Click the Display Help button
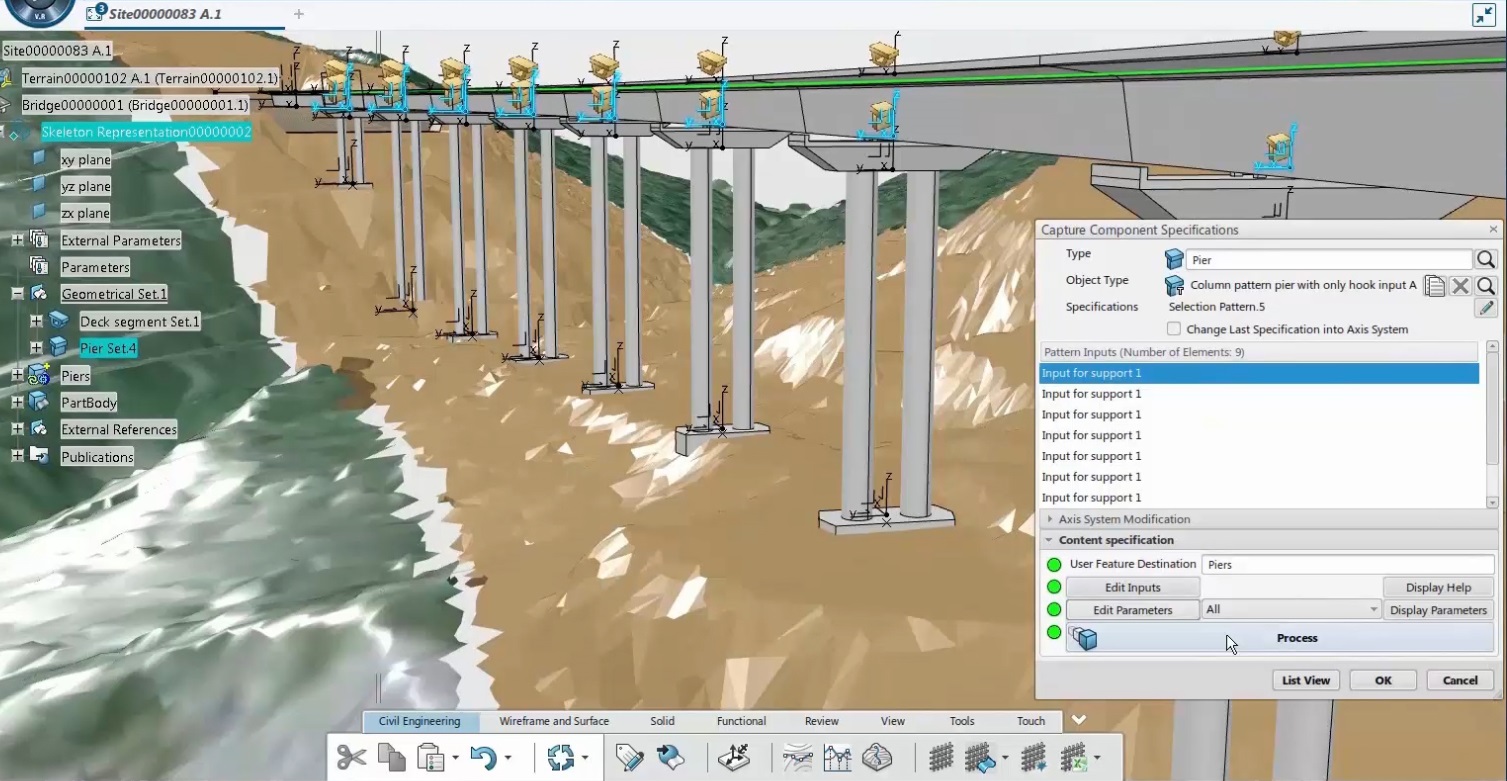The height and width of the screenshot is (781, 1507). (1438, 588)
